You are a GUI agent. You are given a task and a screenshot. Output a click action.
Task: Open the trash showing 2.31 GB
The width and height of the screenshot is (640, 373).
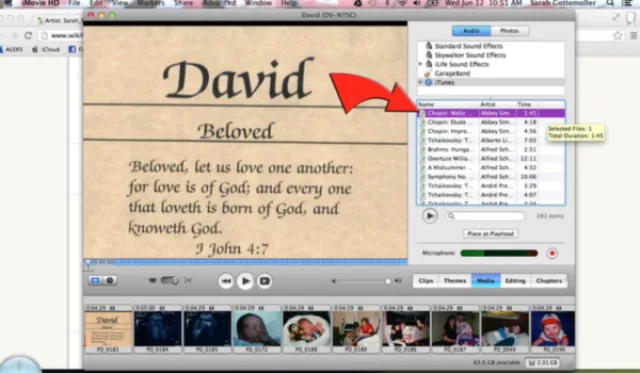click(542, 362)
